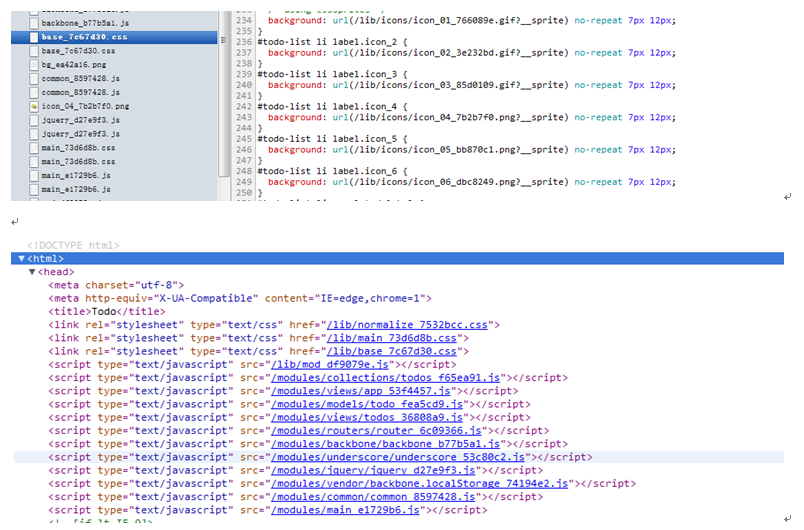Click the file icon beside bg_ea42a16.png
Viewport: 804px width, 530px height.
click(34, 65)
